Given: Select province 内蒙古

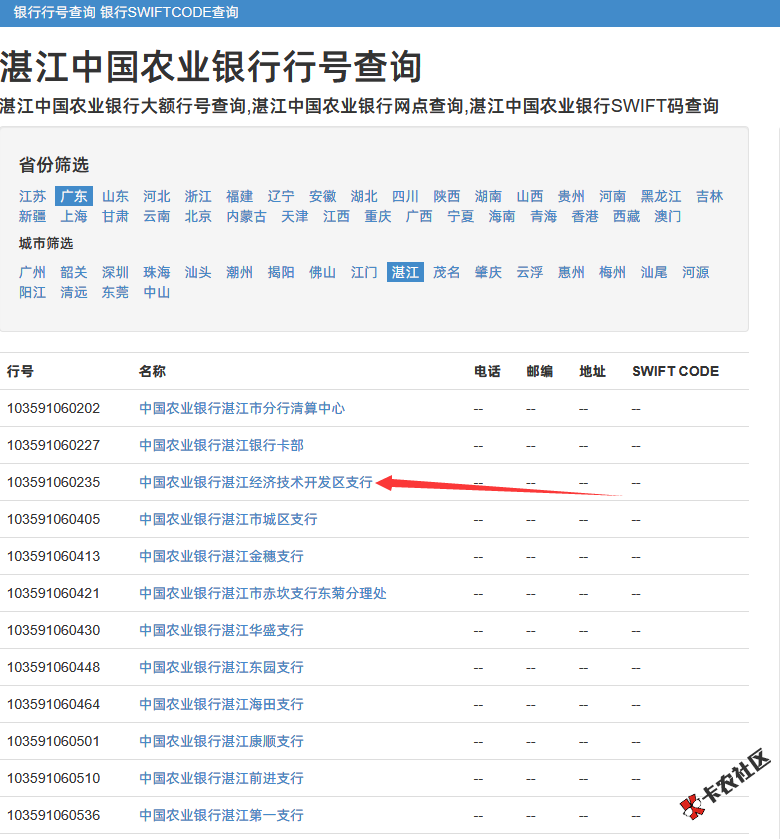Looking at the screenshot, I should (x=246, y=216).
